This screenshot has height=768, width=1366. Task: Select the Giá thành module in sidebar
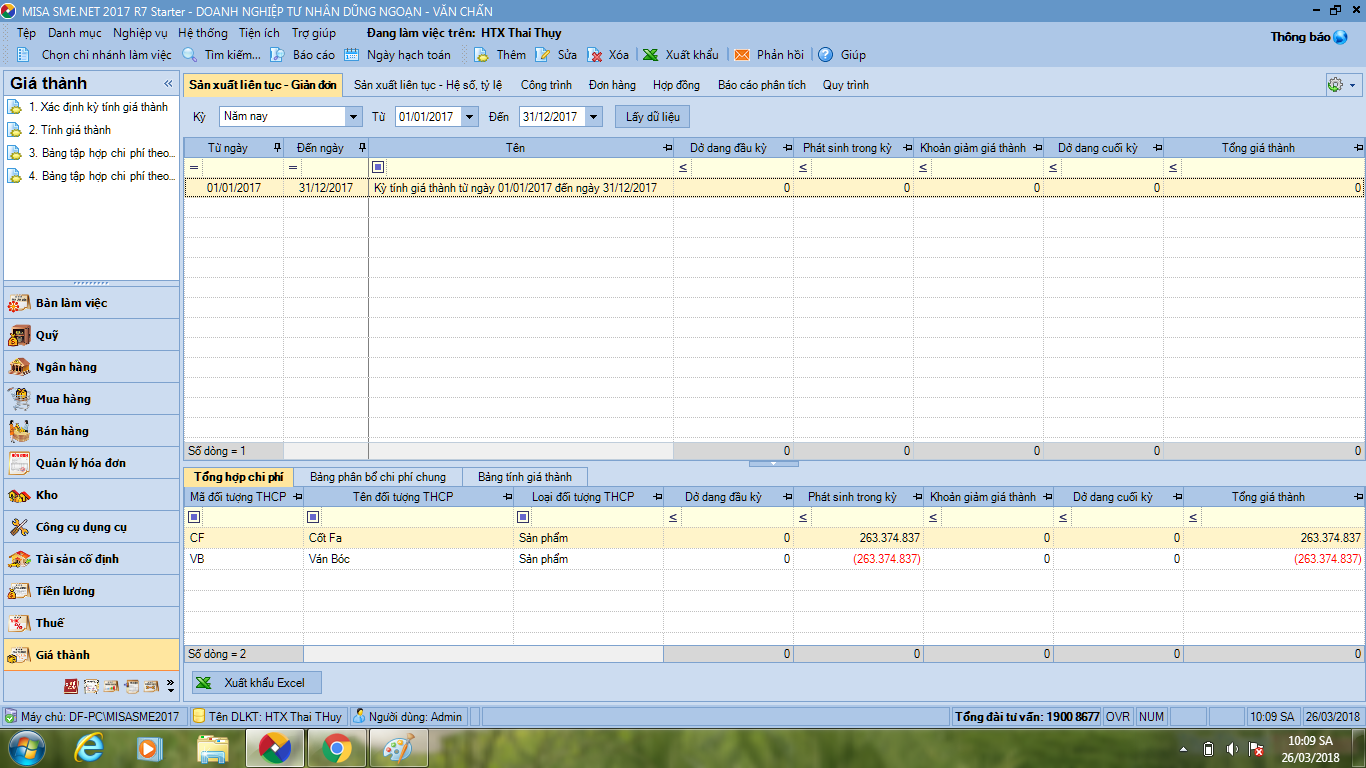point(92,655)
